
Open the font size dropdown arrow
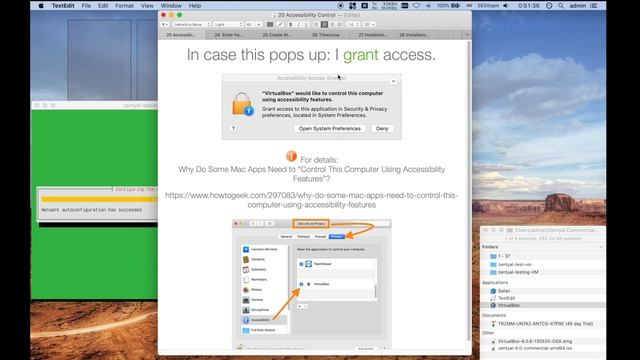pyautogui.click(x=258, y=24)
